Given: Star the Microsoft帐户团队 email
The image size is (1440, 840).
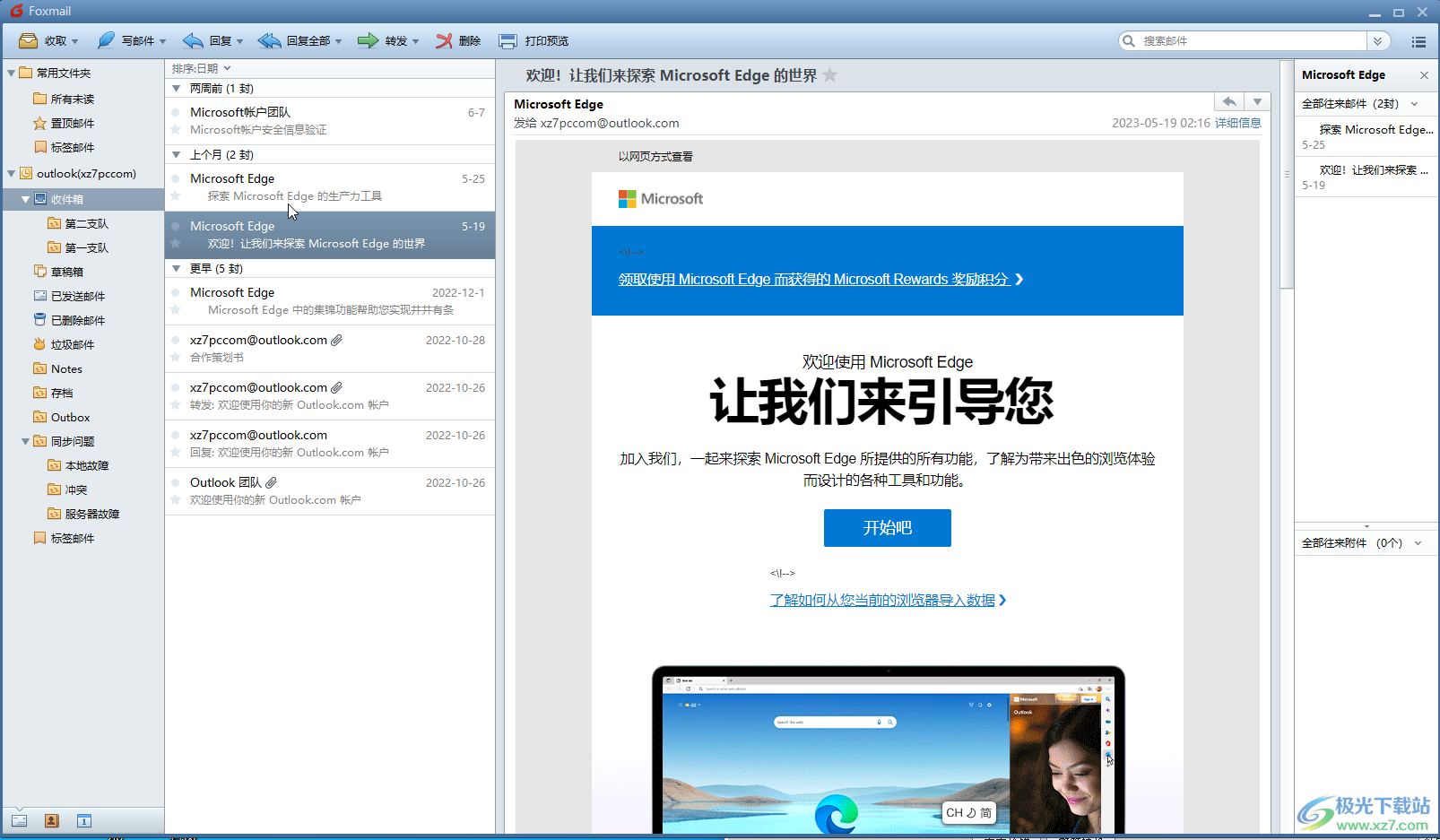Looking at the screenshot, I should 176,130.
